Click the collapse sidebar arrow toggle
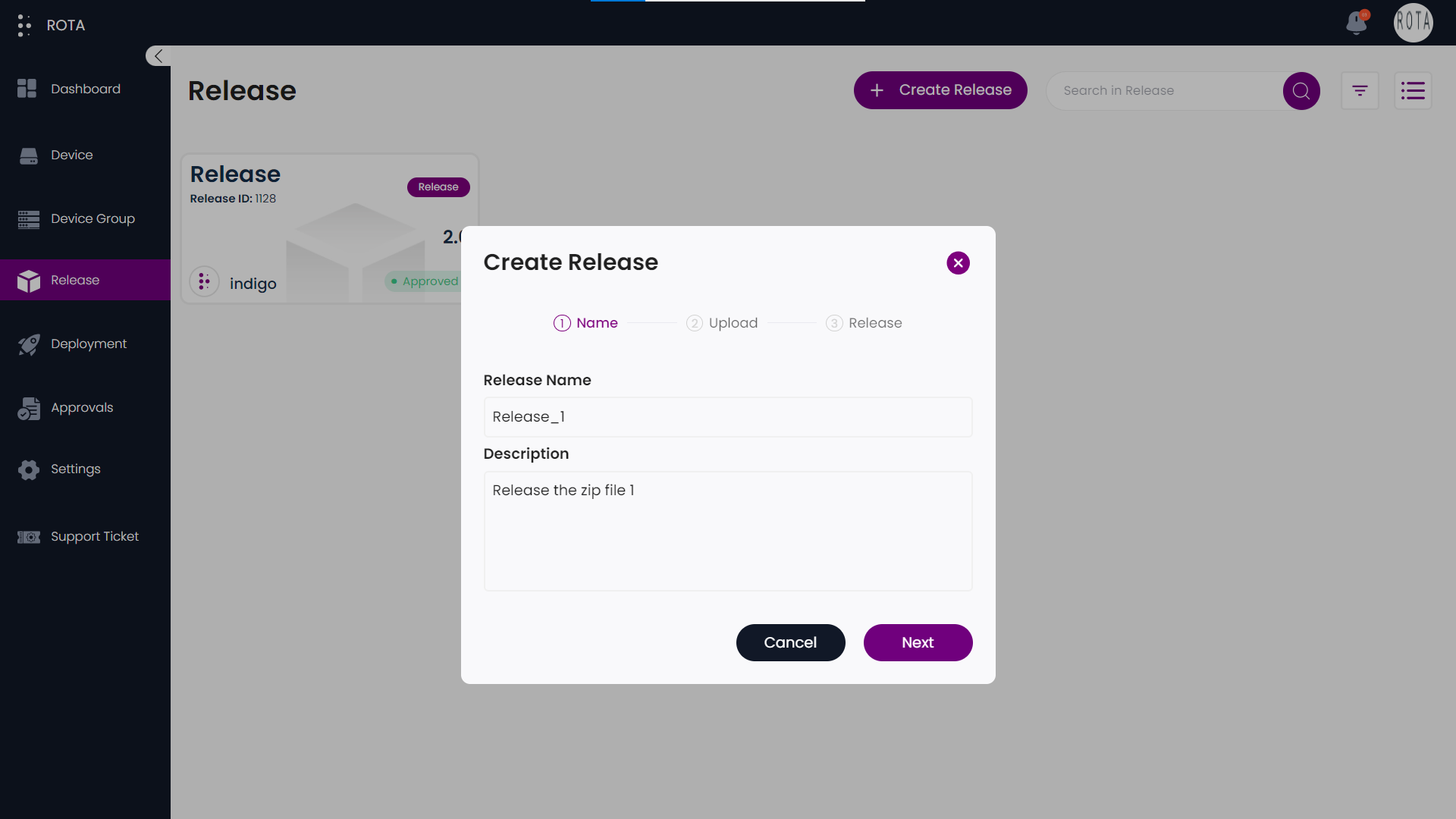 click(x=158, y=56)
